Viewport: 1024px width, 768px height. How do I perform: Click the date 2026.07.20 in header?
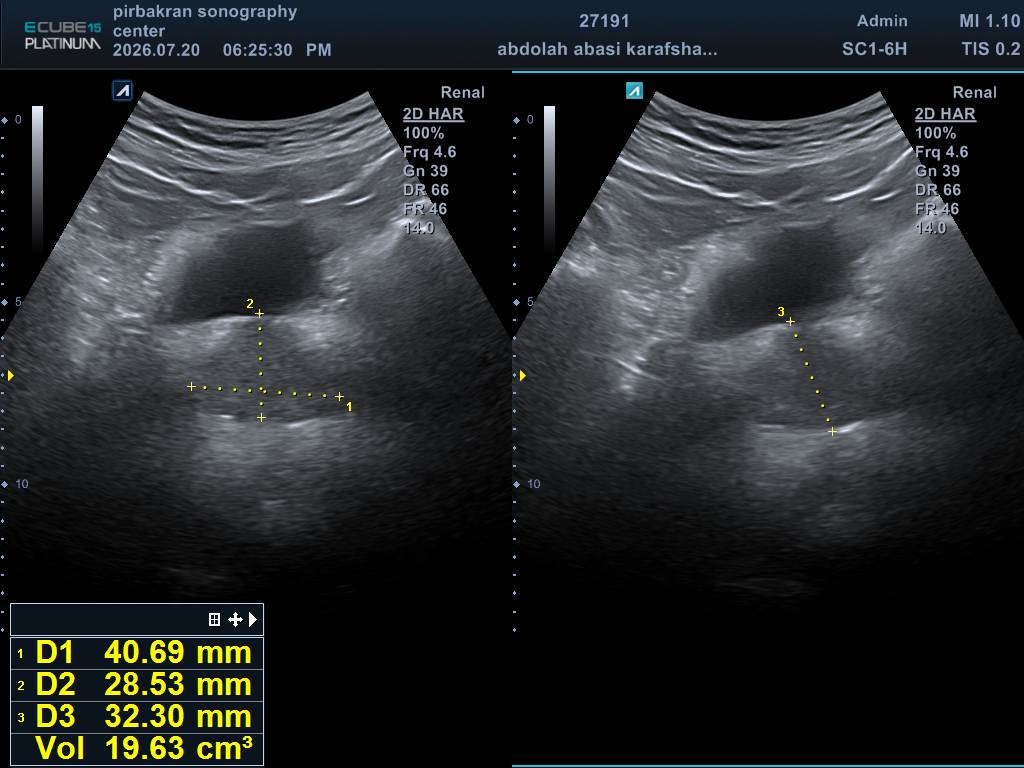156,50
